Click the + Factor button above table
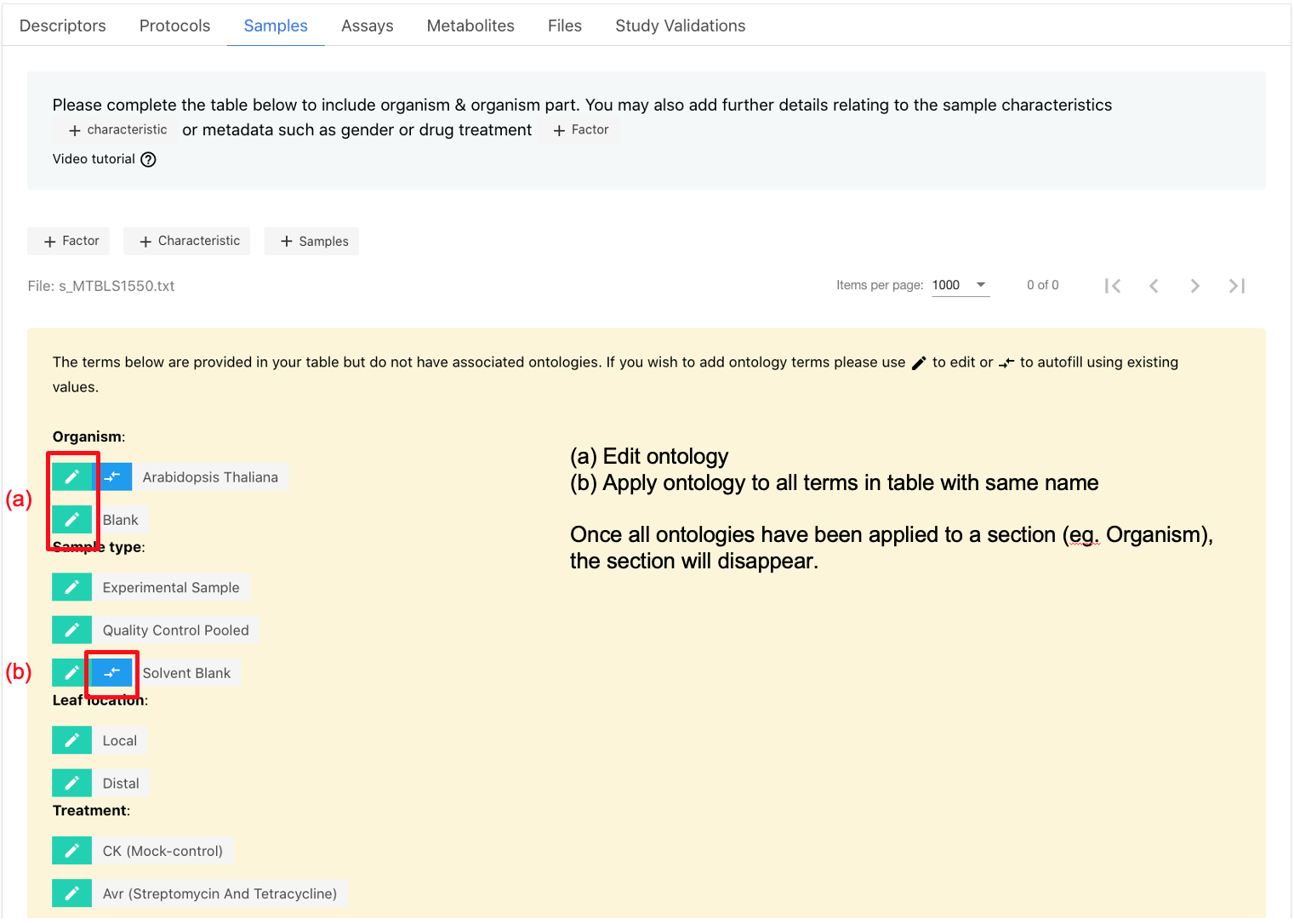Image resolution: width=1294 pixels, height=924 pixels. click(x=69, y=241)
